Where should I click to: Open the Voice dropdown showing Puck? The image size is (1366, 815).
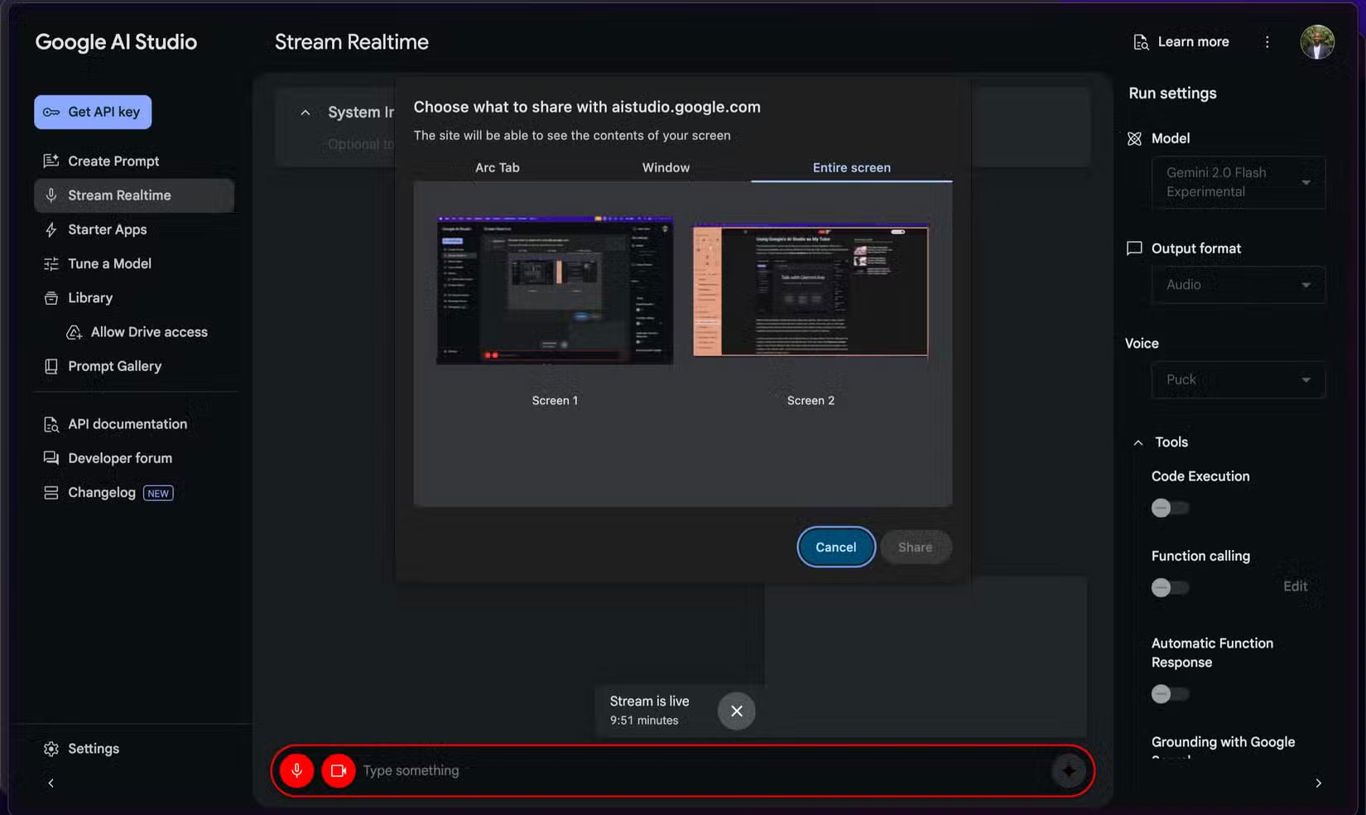(1238, 380)
